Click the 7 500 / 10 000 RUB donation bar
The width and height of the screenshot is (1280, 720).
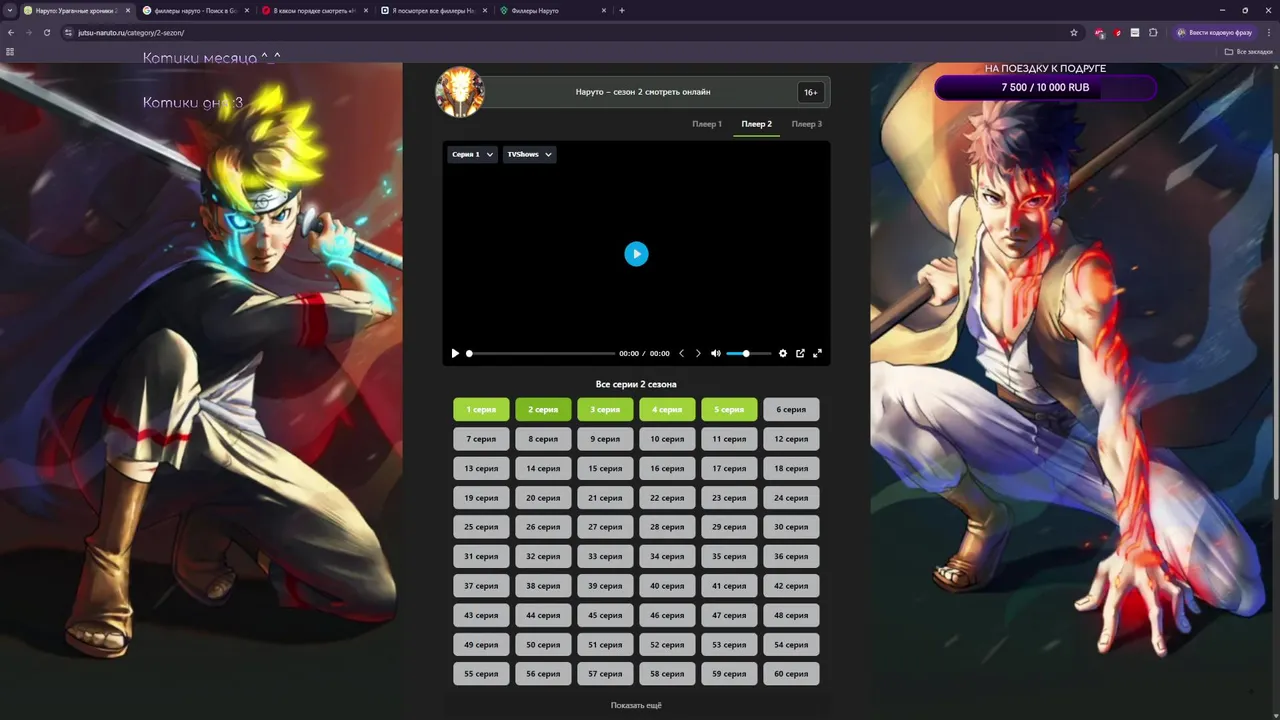click(1045, 87)
